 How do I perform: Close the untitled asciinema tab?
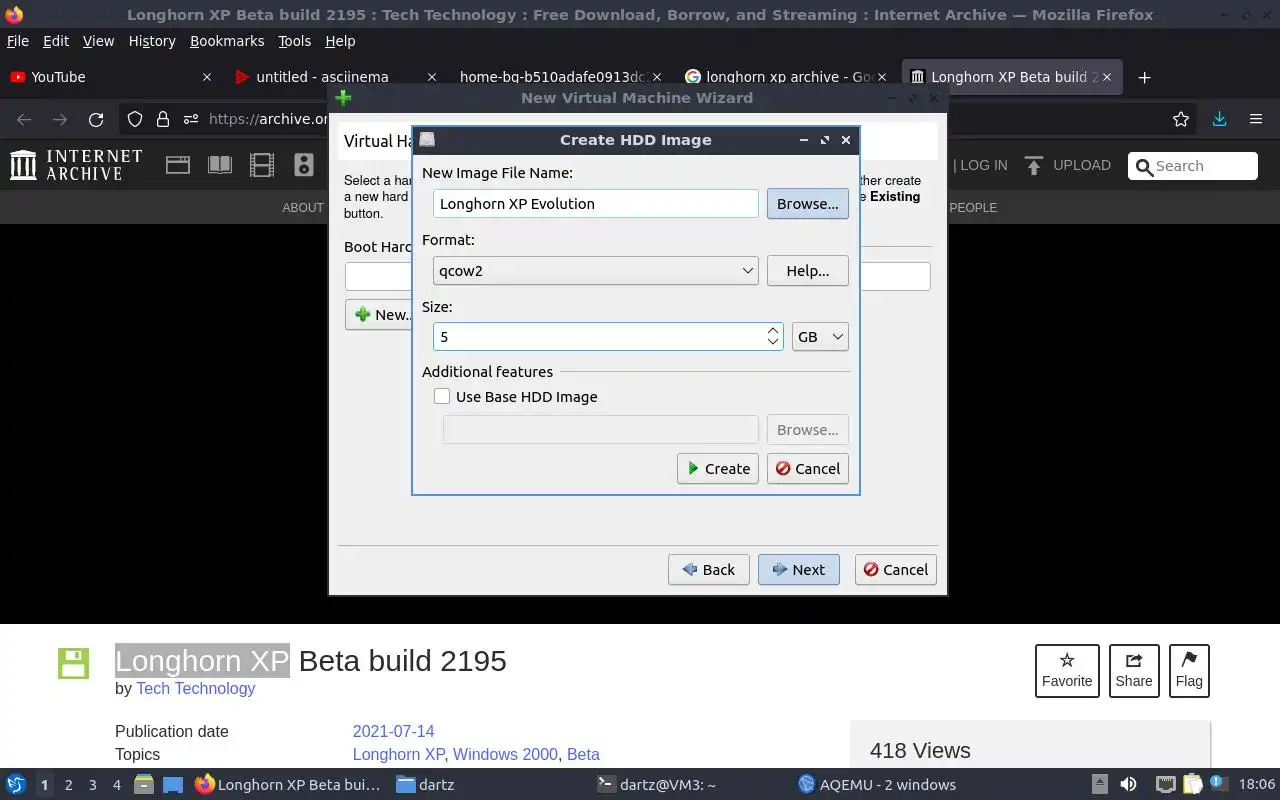point(432,77)
